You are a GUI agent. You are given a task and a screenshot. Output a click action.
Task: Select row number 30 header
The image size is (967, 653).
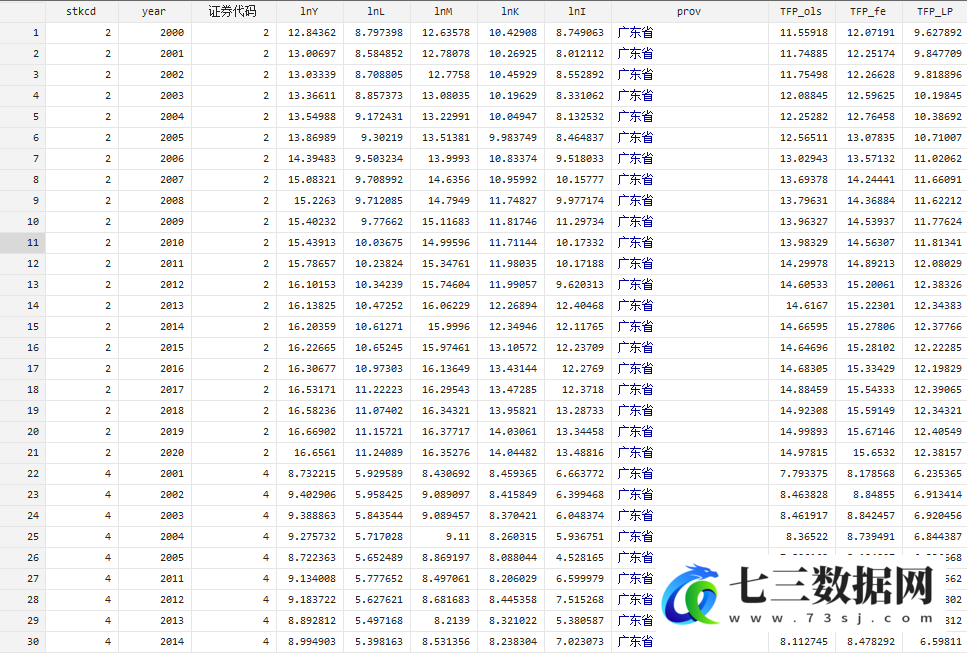[x=23, y=641]
